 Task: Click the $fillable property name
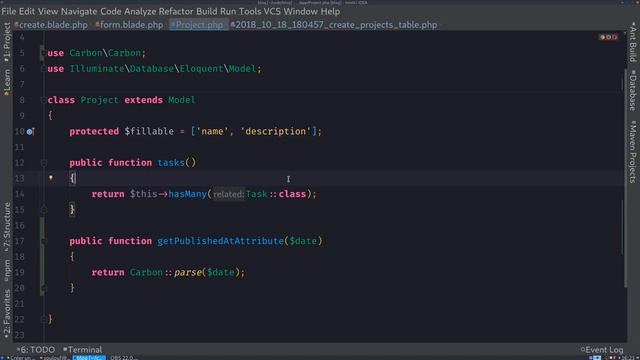pyautogui.click(x=149, y=131)
